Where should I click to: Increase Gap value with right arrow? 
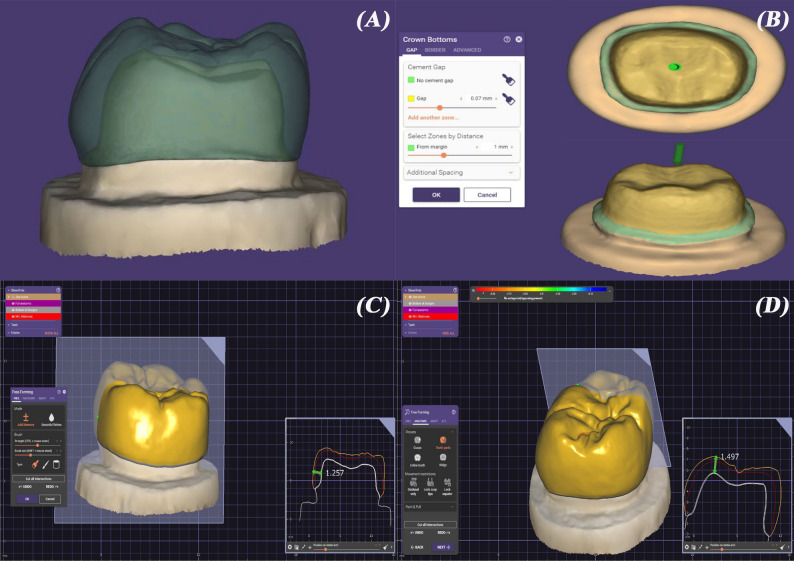click(496, 98)
